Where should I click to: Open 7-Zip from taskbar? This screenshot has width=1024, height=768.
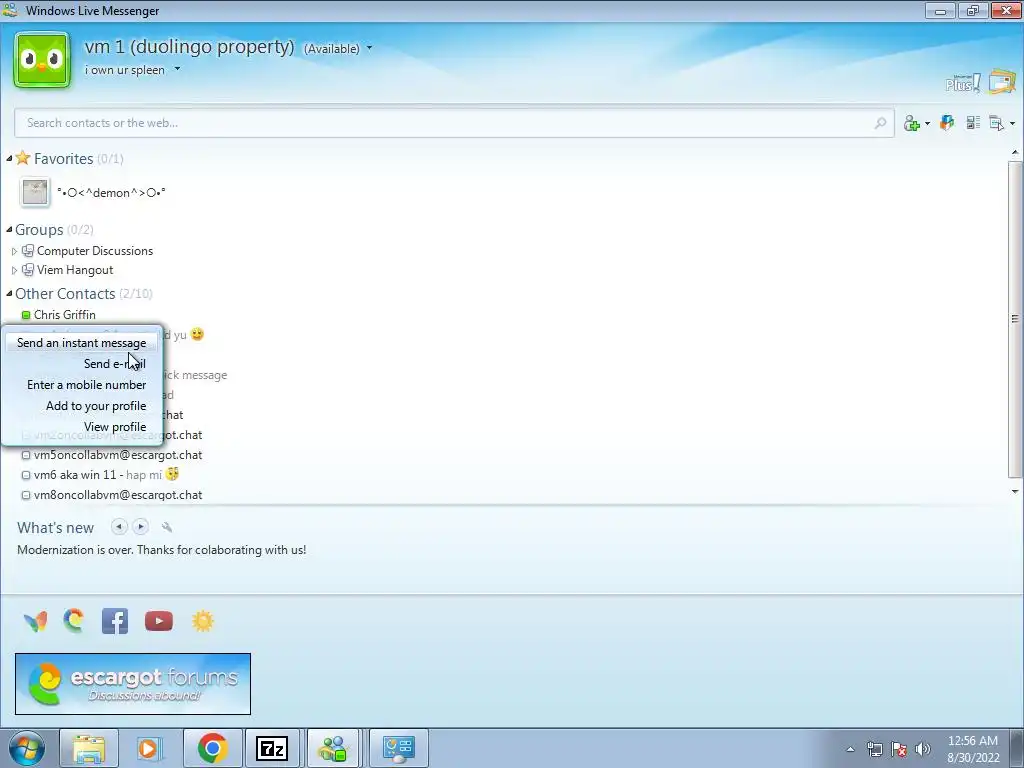coord(272,748)
